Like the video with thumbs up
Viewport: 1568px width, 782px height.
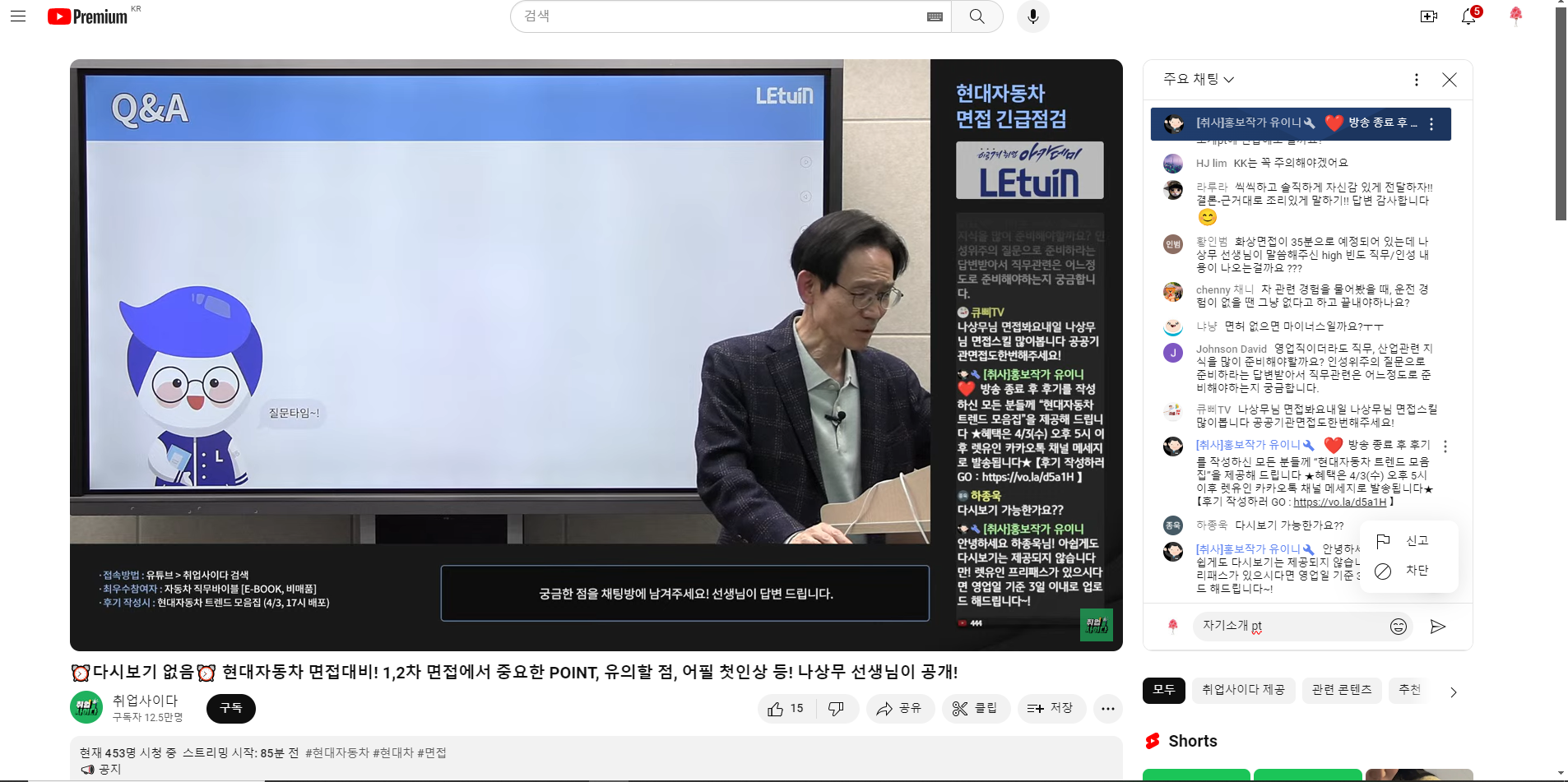point(786,709)
